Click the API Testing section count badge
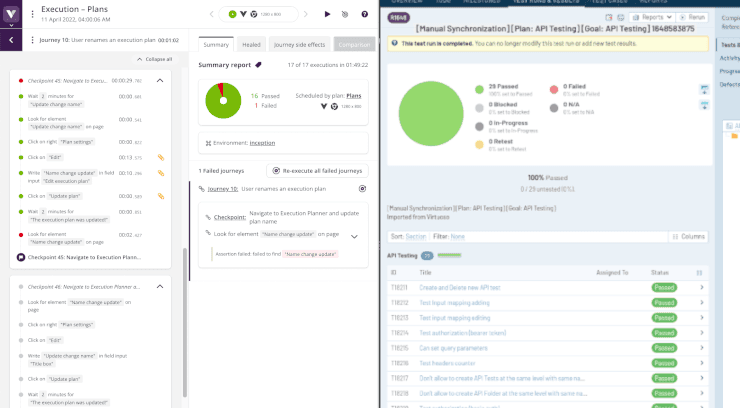The width and height of the screenshot is (740, 408). pyautogui.click(x=427, y=256)
